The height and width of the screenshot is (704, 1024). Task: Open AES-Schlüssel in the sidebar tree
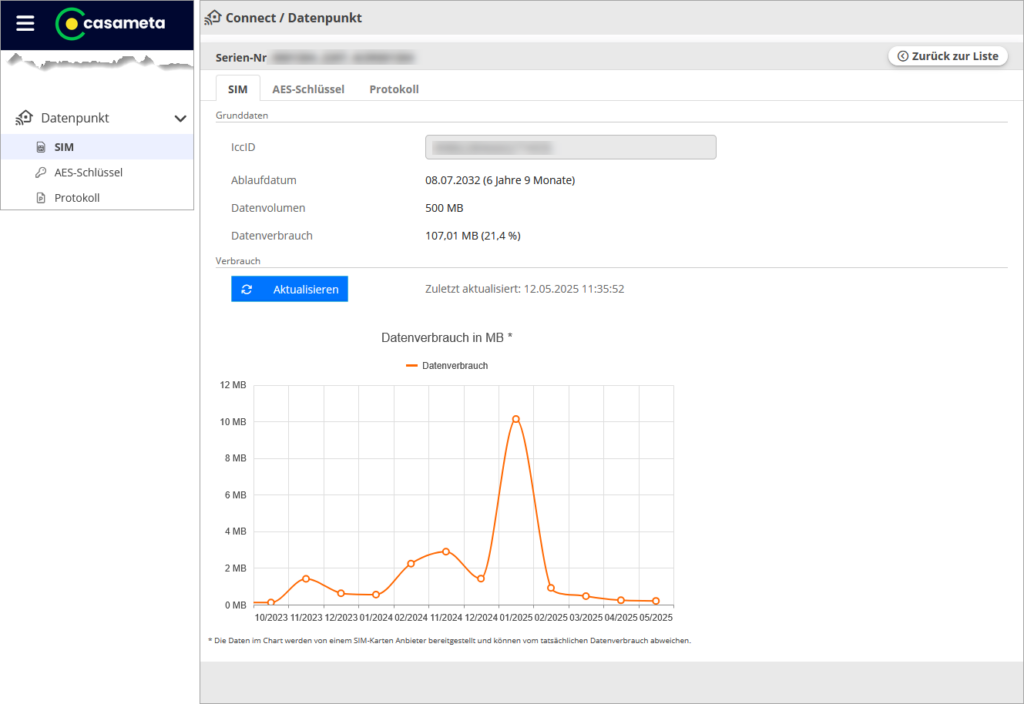pos(88,172)
